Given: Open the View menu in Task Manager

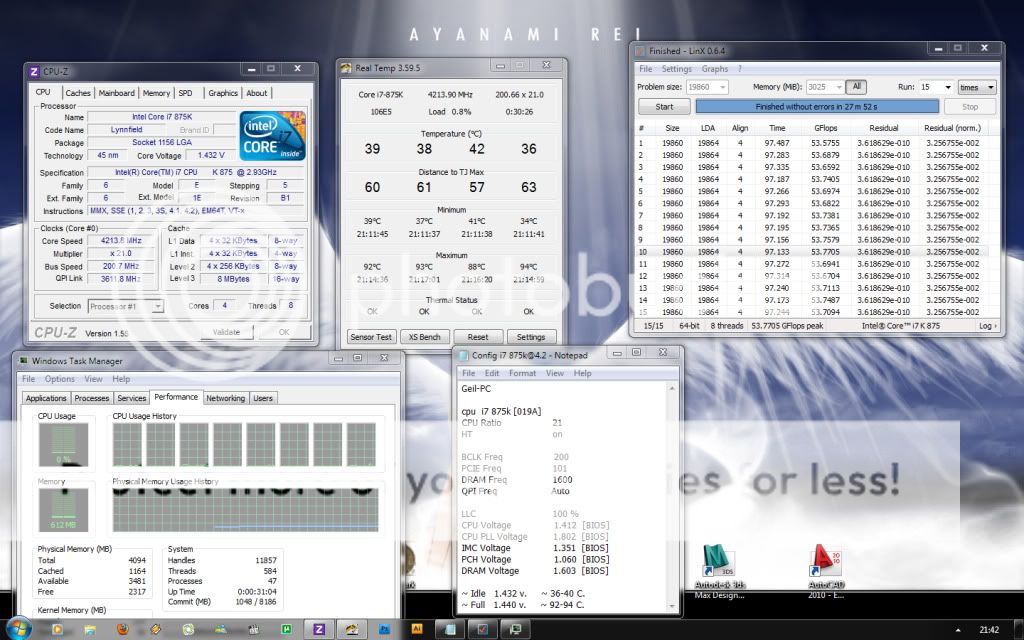Looking at the screenshot, I should click(x=93, y=379).
